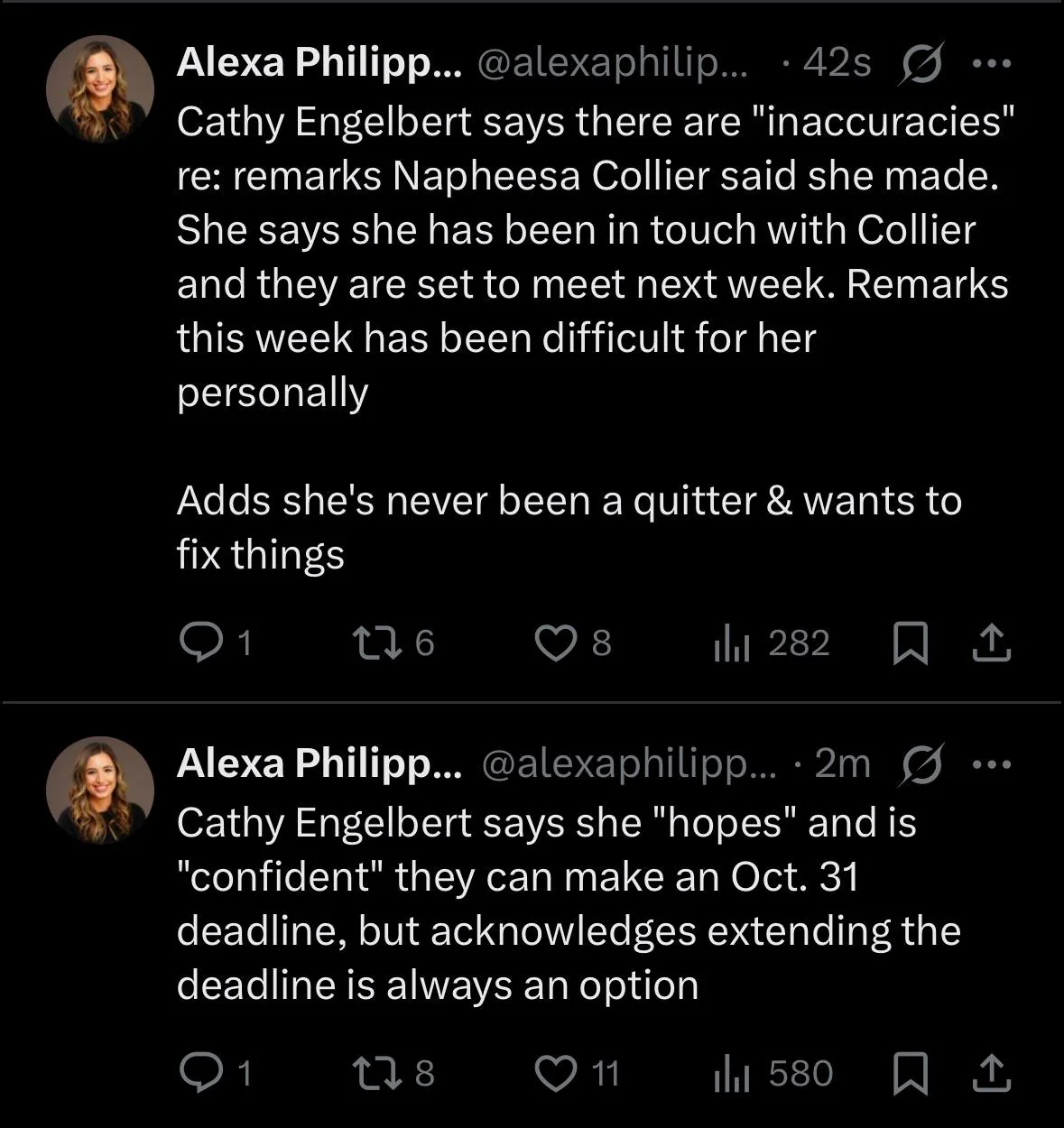
Task: Open profile picture on the first tweet
Action: tap(100, 88)
